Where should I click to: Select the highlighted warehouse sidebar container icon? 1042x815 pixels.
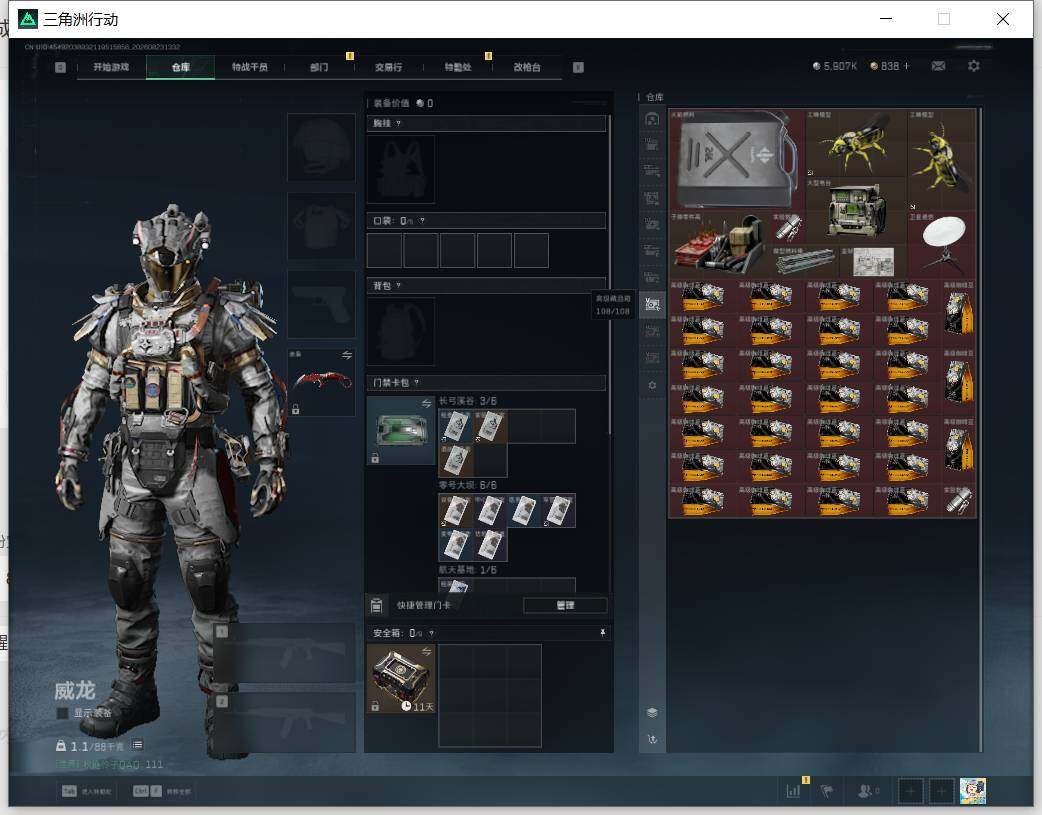pyautogui.click(x=652, y=304)
